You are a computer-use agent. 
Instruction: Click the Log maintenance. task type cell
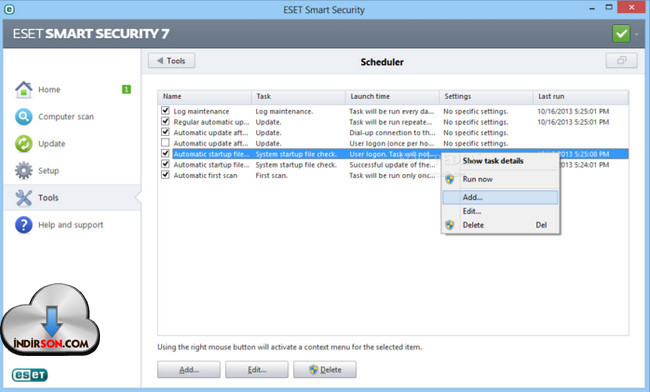tap(284, 111)
